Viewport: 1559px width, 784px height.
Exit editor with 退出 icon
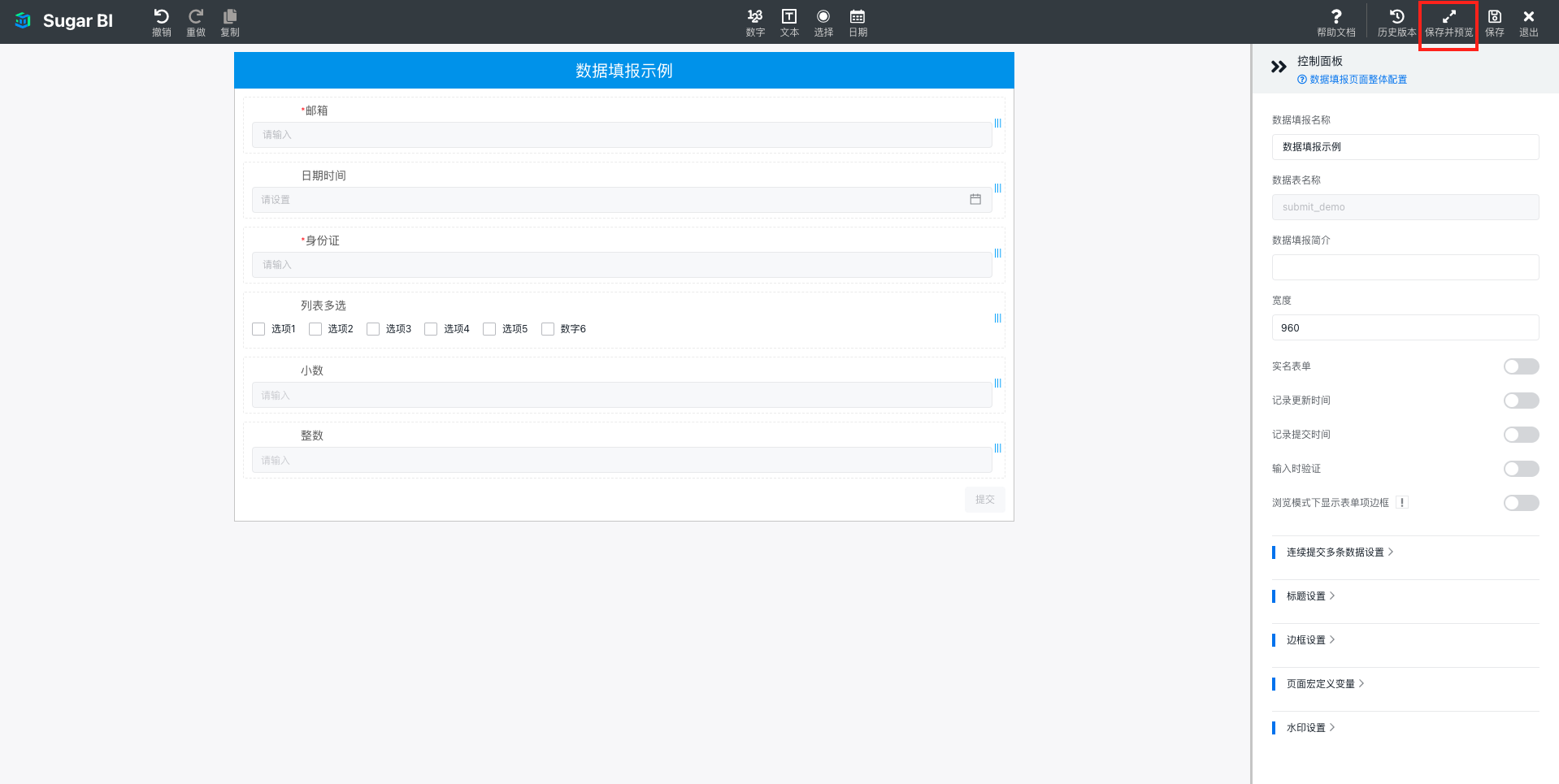tap(1529, 23)
